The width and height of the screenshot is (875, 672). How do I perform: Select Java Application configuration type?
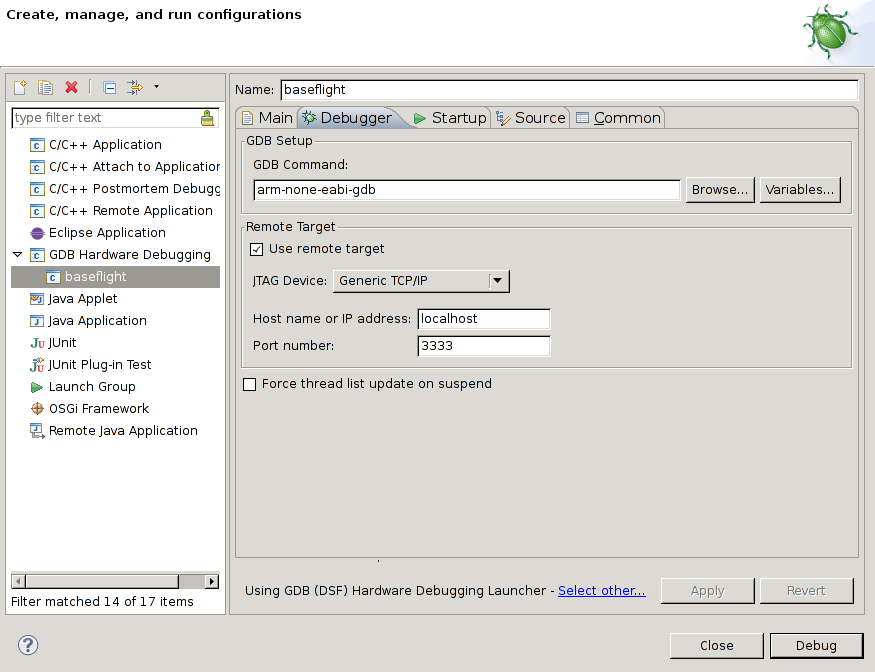(97, 320)
